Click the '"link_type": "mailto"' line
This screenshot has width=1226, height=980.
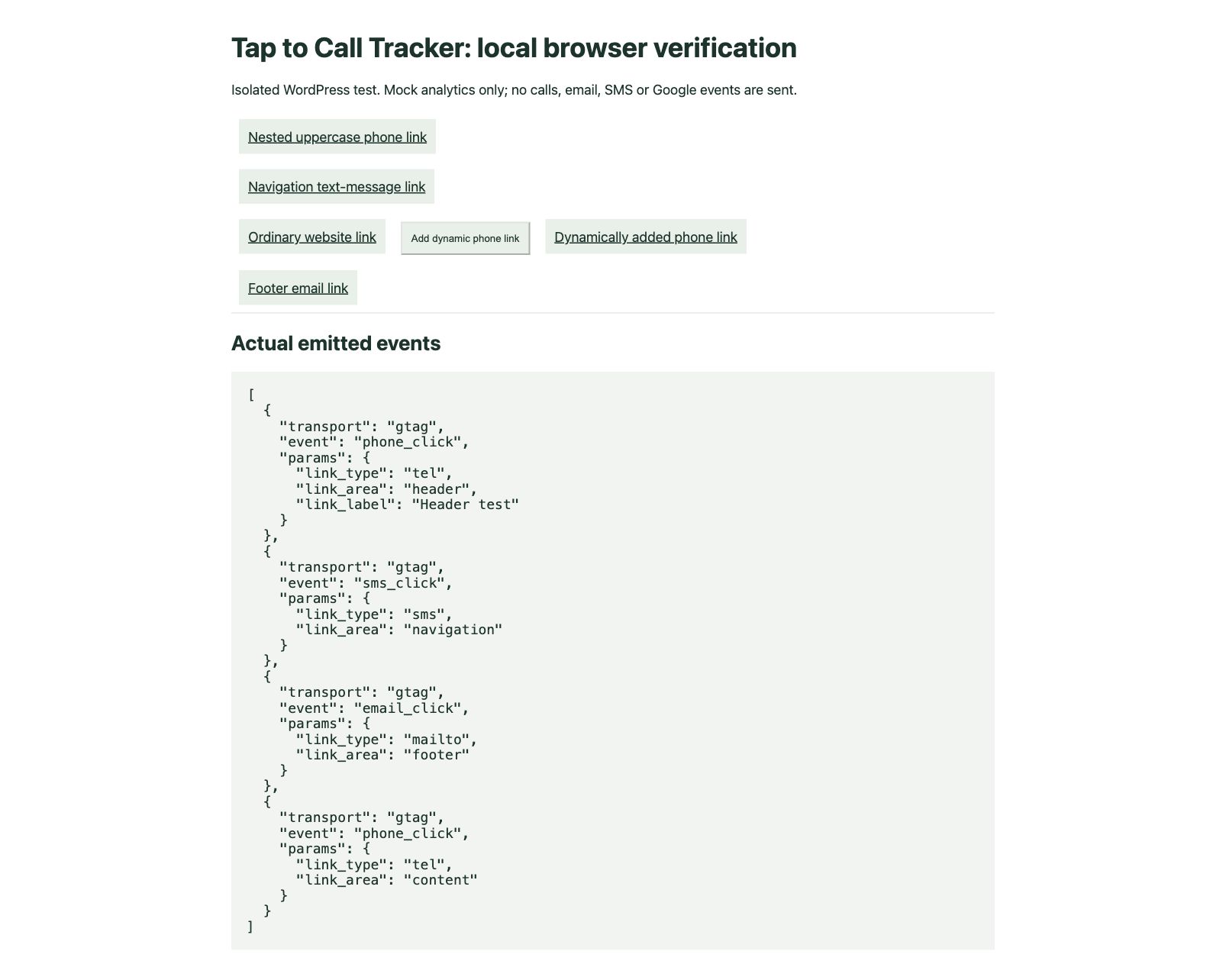tap(386, 740)
